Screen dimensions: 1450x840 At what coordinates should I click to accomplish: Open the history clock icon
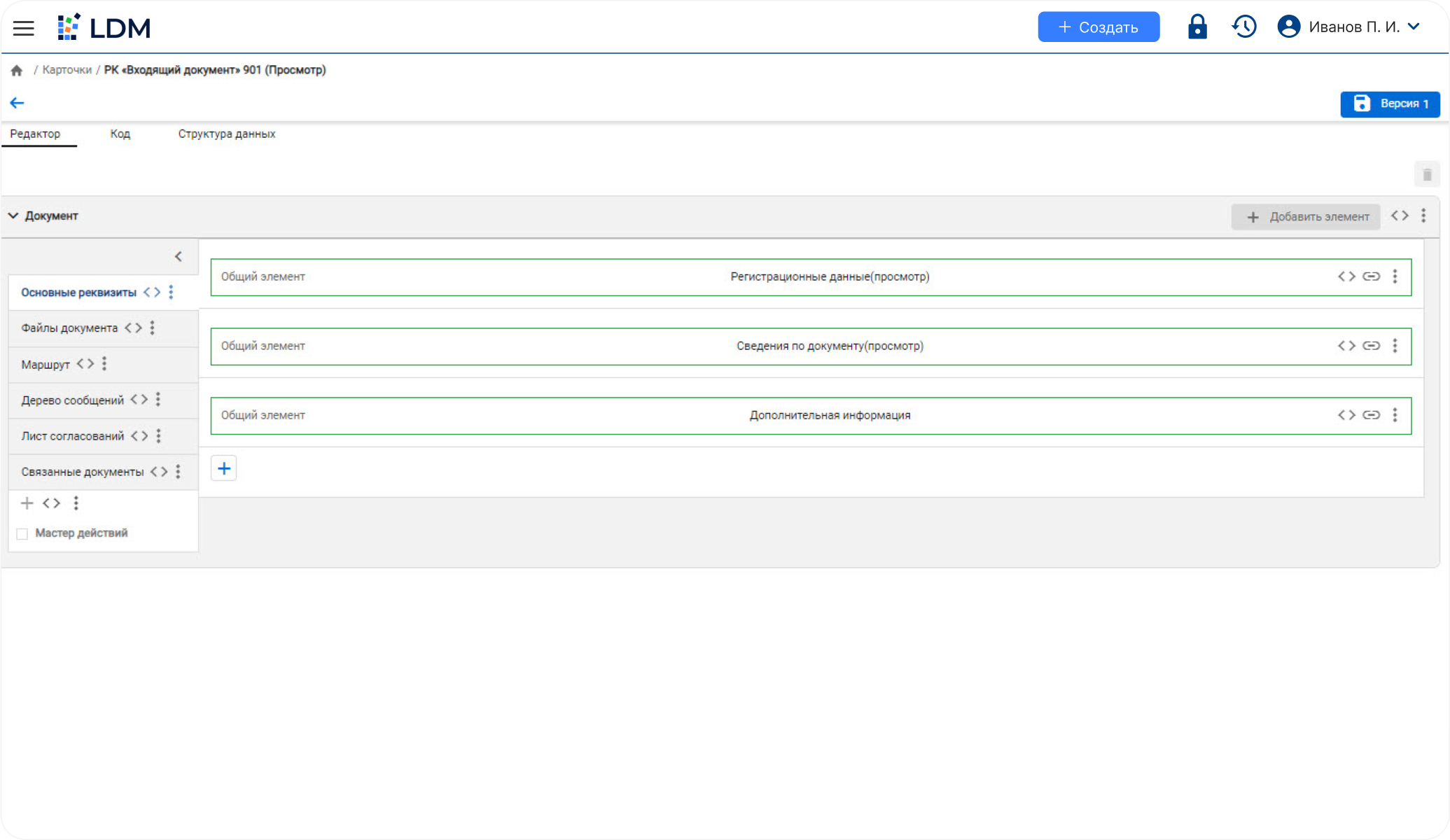click(x=1244, y=27)
